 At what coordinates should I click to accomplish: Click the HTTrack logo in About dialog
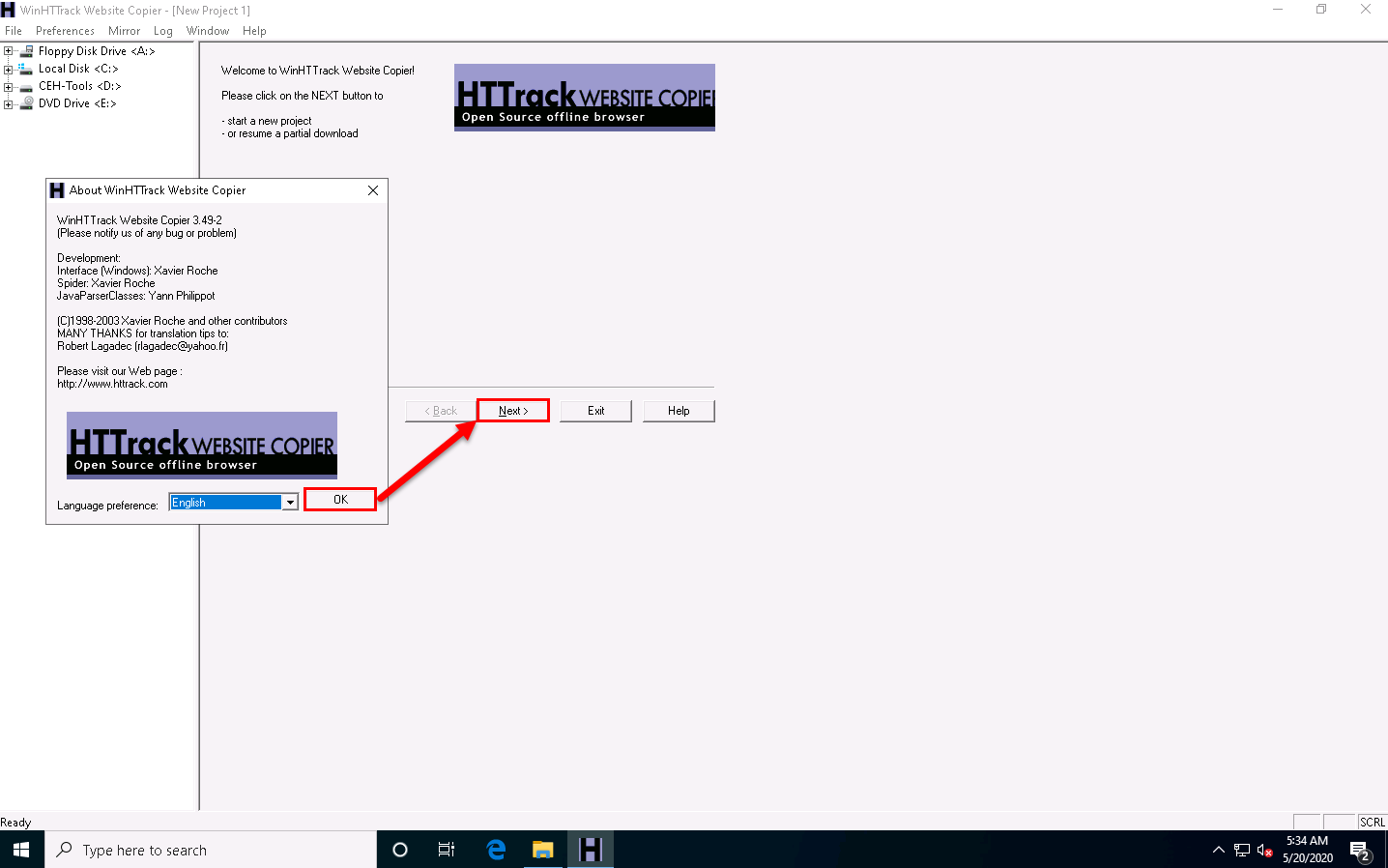click(202, 446)
